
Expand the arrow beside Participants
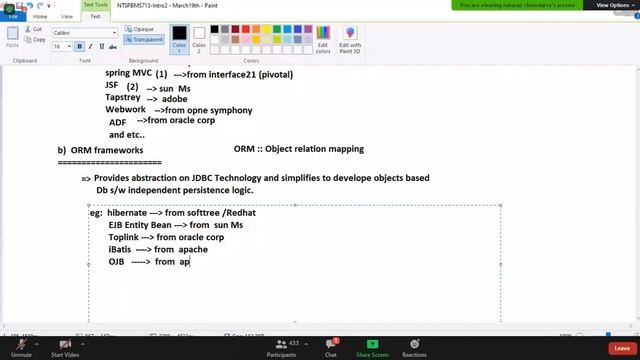click(x=306, y=344)
